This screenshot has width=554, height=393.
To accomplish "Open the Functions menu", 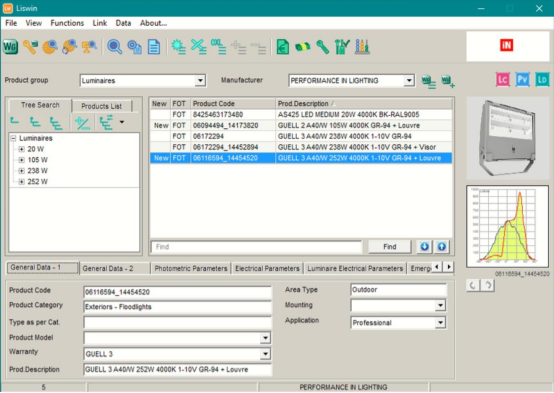I will click(67, 23).
